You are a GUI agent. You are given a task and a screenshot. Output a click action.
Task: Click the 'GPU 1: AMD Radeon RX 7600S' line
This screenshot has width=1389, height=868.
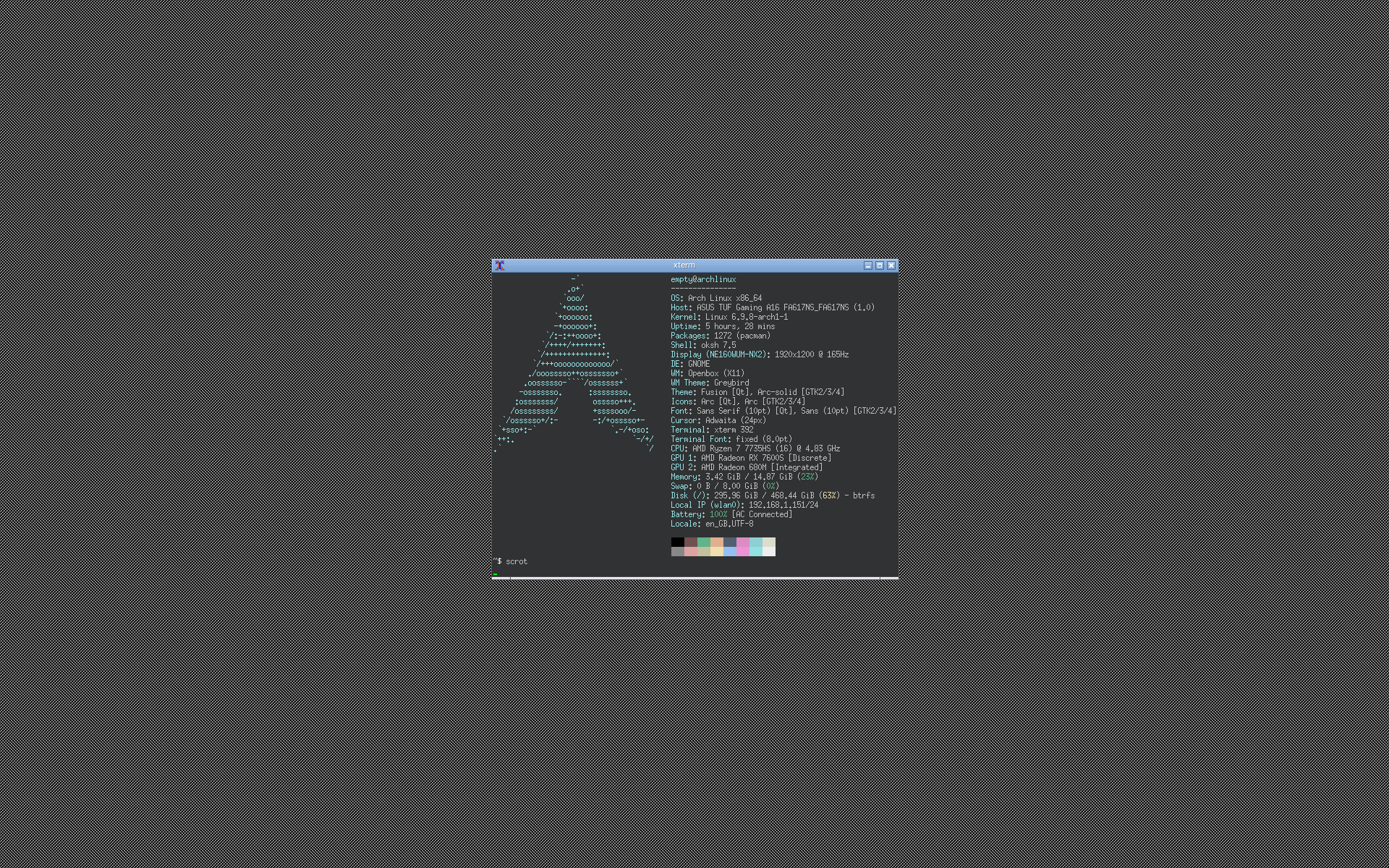[751, 458]
